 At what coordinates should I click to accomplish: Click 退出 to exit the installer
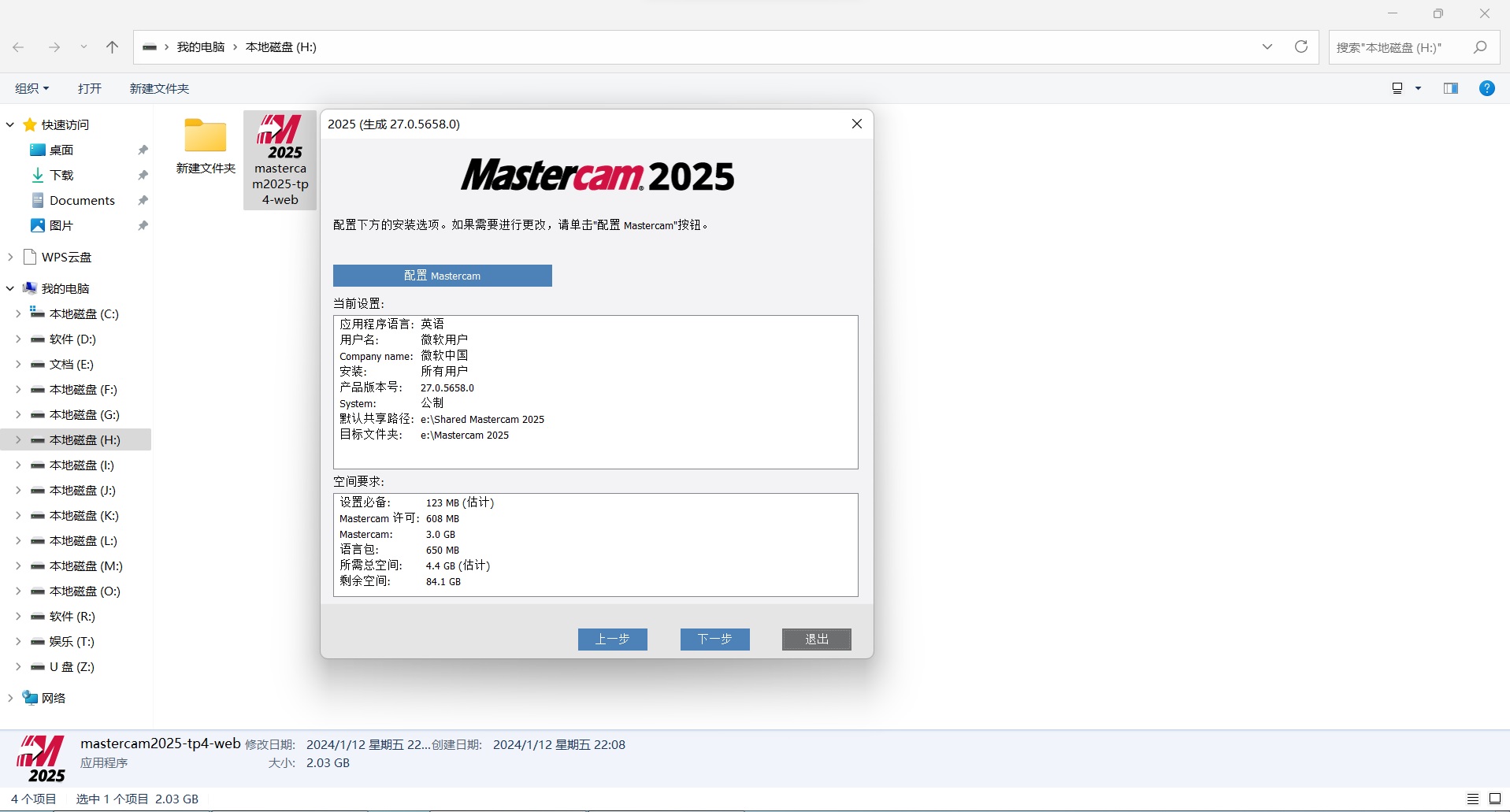point(816,640)
